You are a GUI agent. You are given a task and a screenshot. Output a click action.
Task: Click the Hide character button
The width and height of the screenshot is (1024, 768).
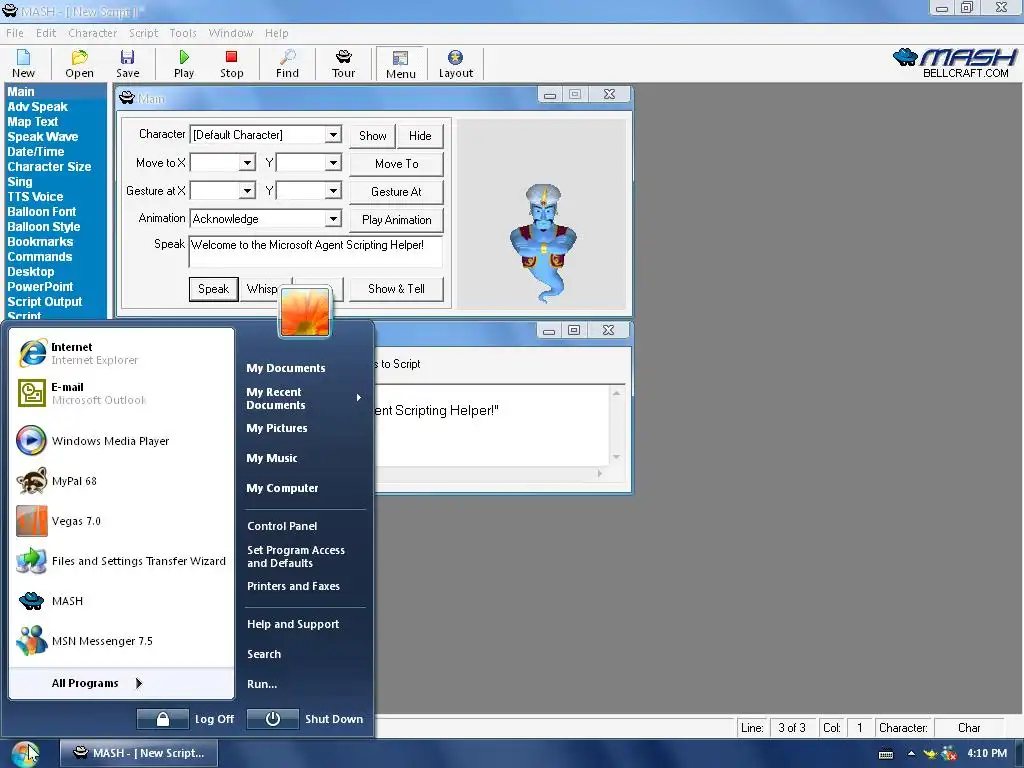coord(420,136)
